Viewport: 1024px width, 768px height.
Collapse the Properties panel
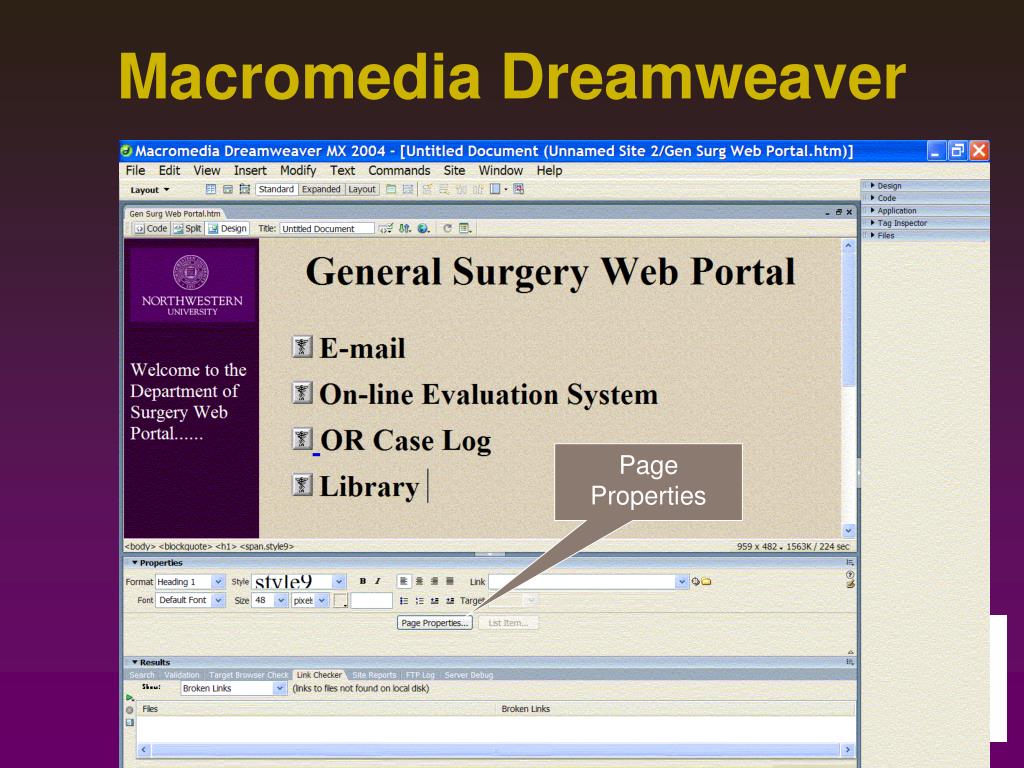[135, 563]
